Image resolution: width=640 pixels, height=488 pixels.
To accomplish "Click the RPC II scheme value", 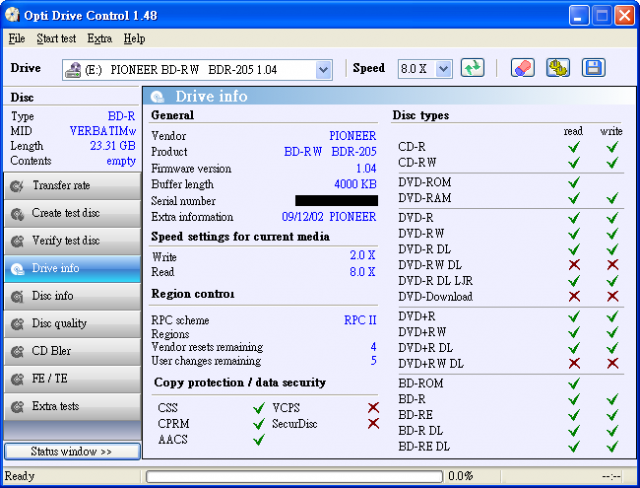I will pyautogui.click(x=360, y=320).
